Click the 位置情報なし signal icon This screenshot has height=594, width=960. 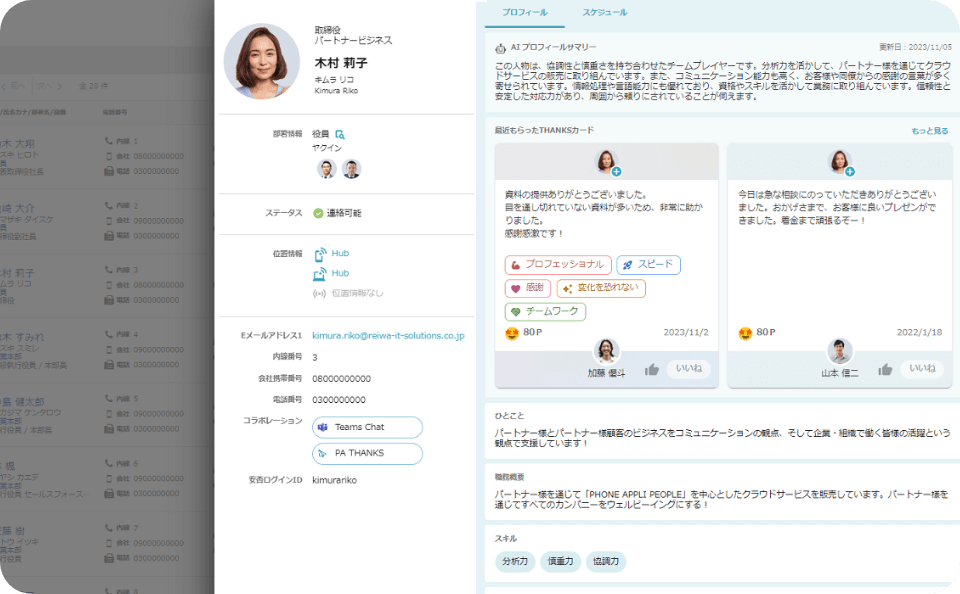(318, 293)
